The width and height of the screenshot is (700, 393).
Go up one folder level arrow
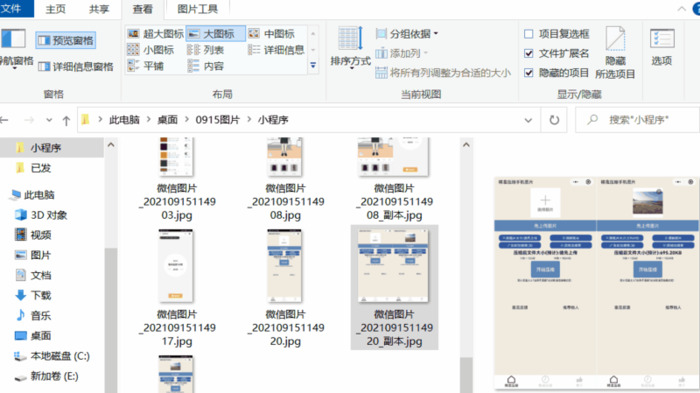[66, 120]
